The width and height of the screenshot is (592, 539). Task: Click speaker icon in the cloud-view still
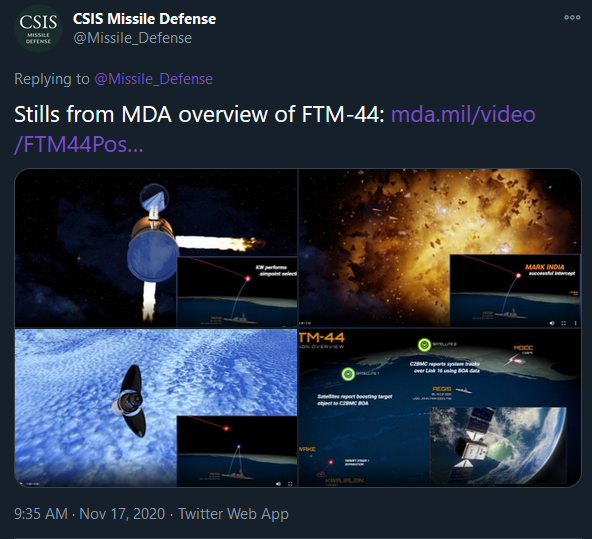point(278,484)
